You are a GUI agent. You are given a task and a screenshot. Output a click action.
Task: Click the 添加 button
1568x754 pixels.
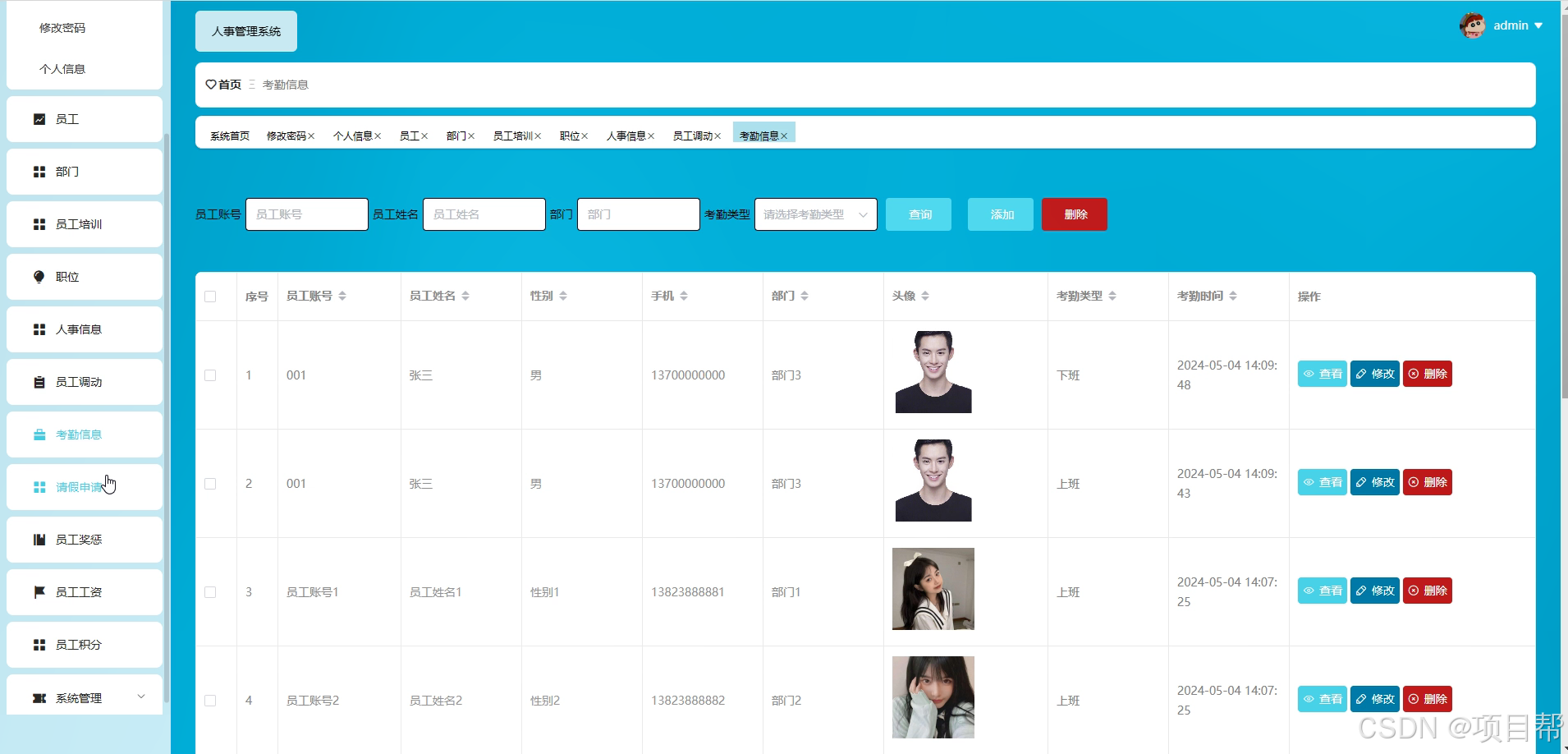(1001, 214)
